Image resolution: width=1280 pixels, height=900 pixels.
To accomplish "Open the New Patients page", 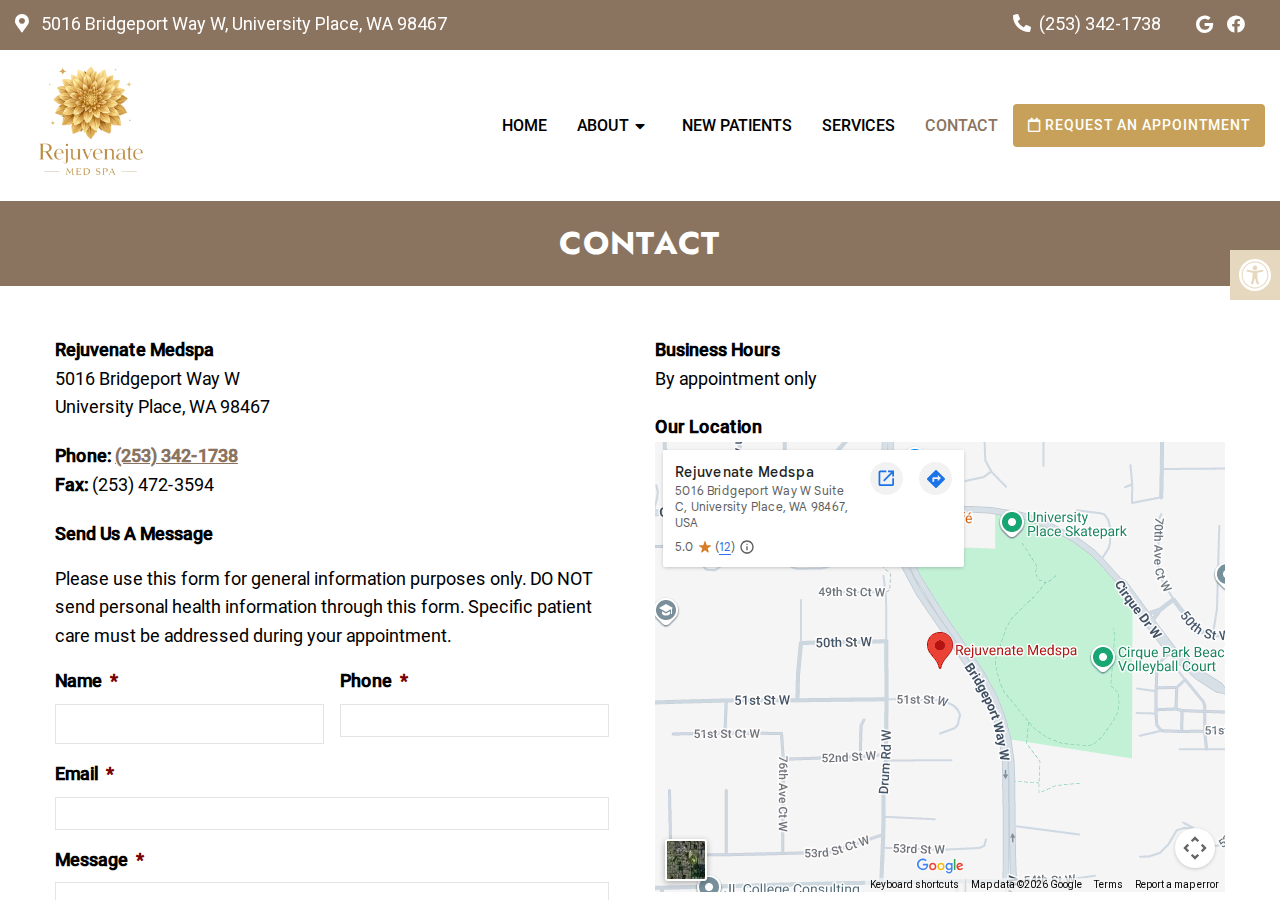I will click(x=737, y=126).
